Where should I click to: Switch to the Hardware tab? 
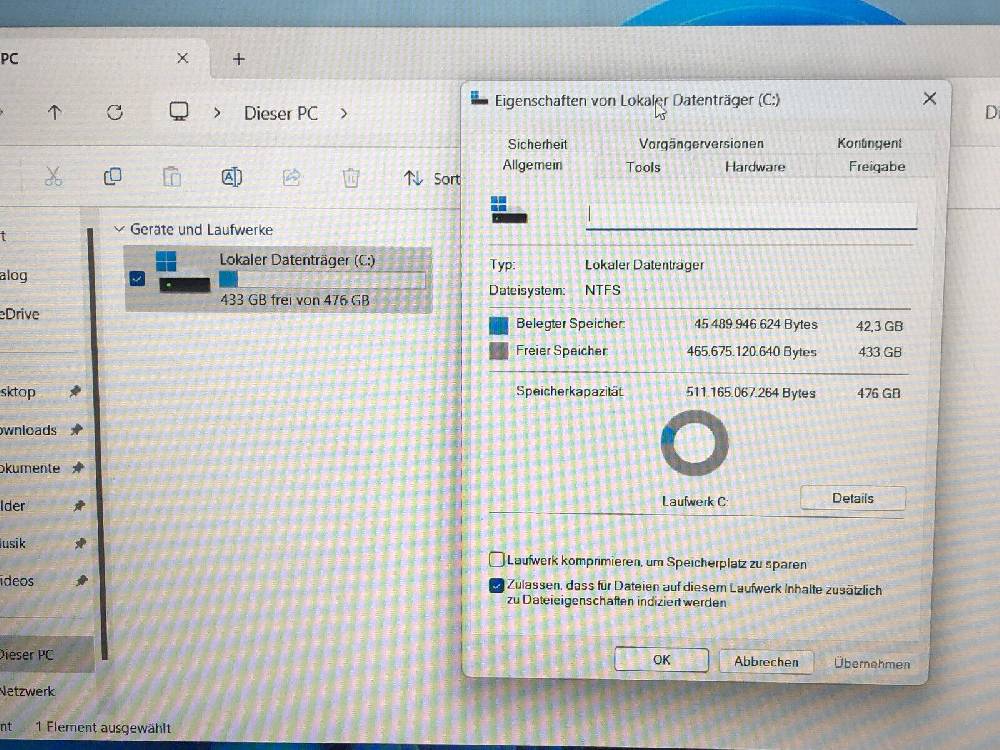[755, 167]
